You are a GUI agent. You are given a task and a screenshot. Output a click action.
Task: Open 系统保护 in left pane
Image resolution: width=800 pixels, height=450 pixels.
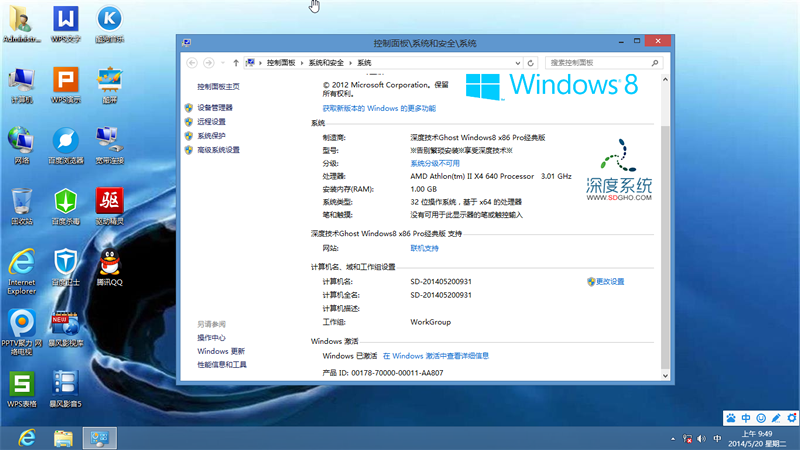pos(211,136)
